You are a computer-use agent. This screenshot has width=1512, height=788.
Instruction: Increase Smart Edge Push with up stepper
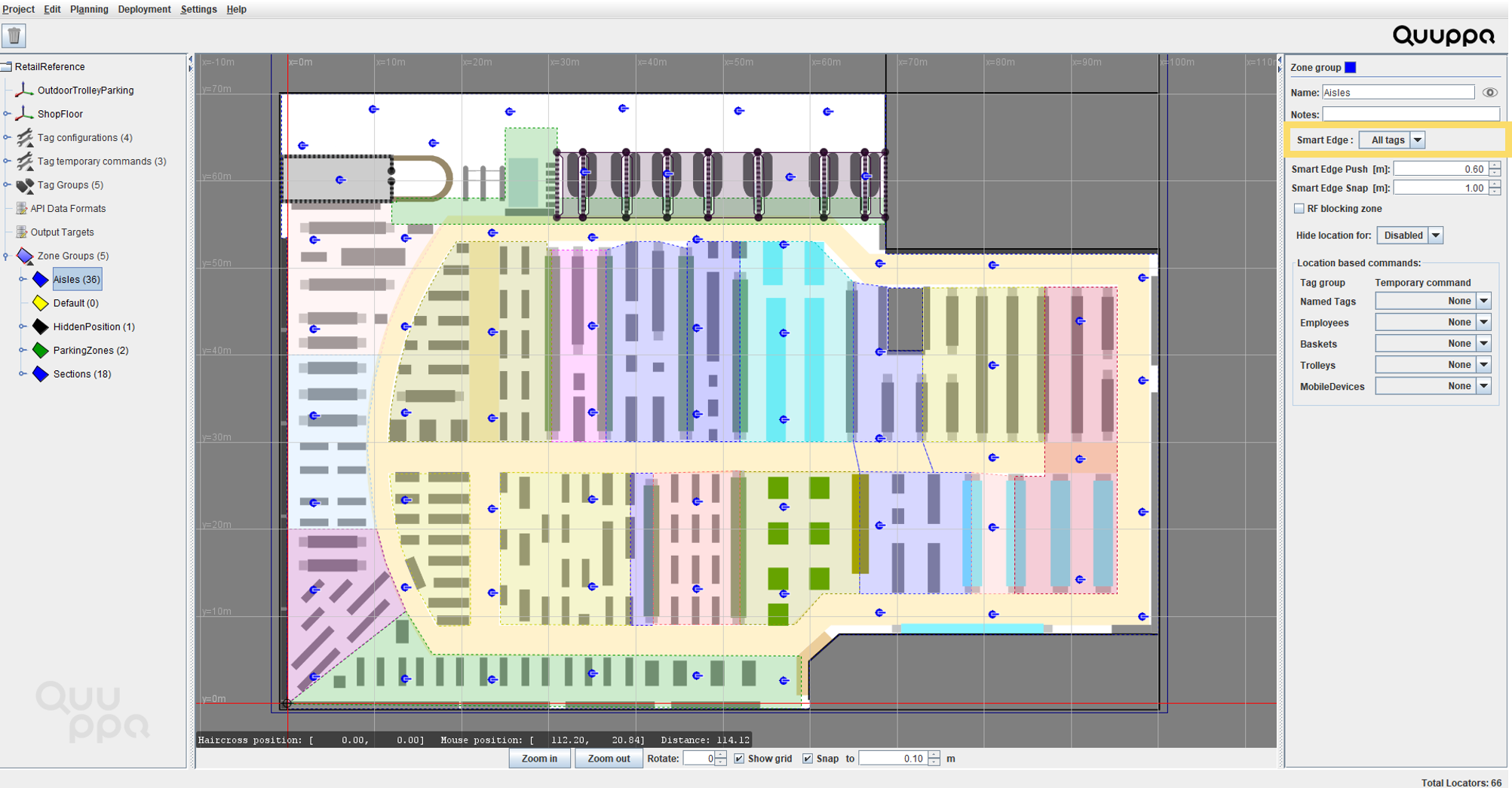point(1495,165)
